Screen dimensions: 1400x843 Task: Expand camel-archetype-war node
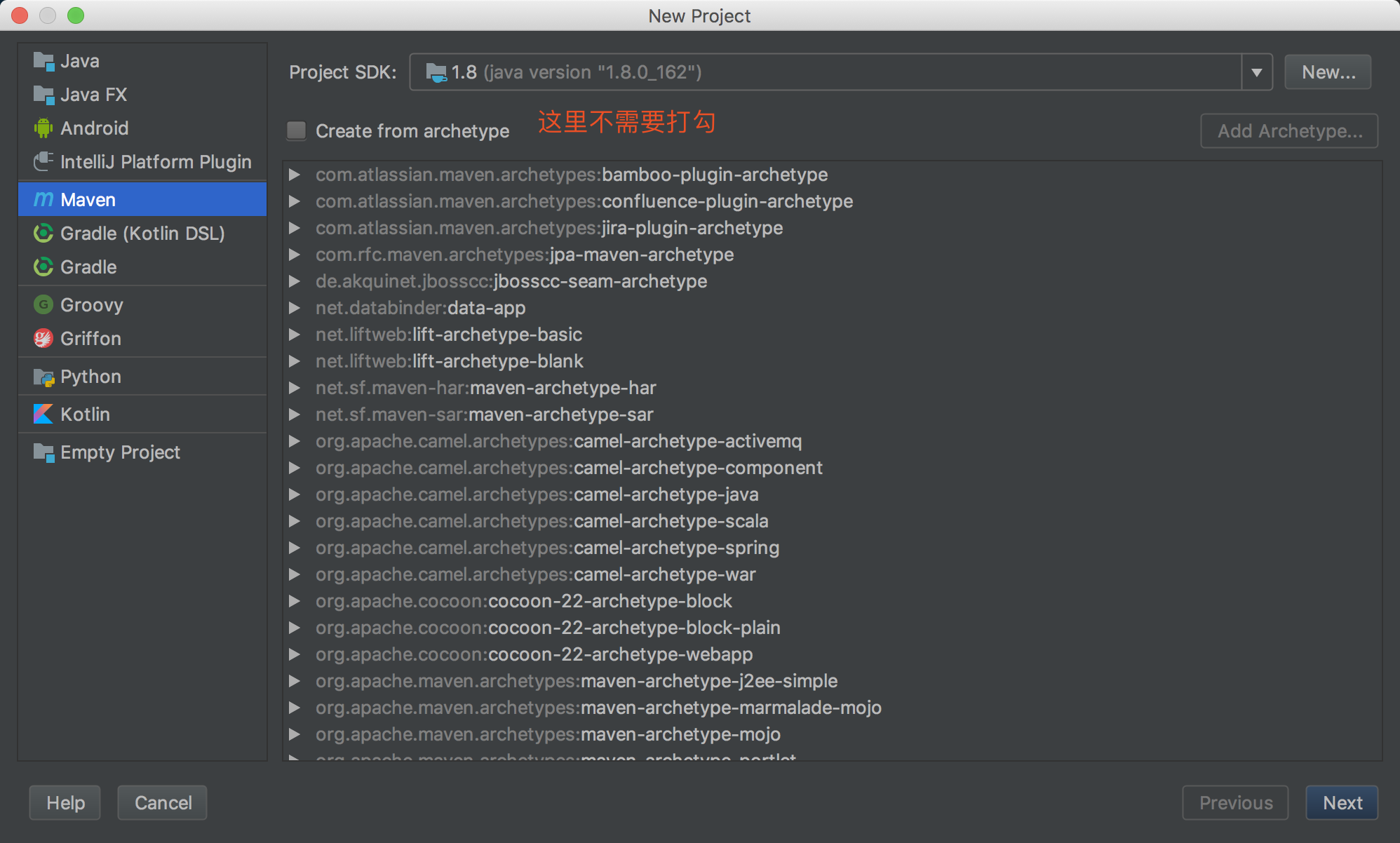[x=295, y=574]
